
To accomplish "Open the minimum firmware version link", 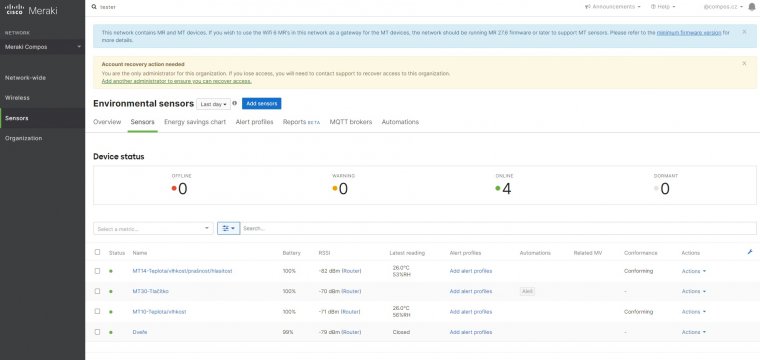I will pyautogui.click(x=689, y=33).
